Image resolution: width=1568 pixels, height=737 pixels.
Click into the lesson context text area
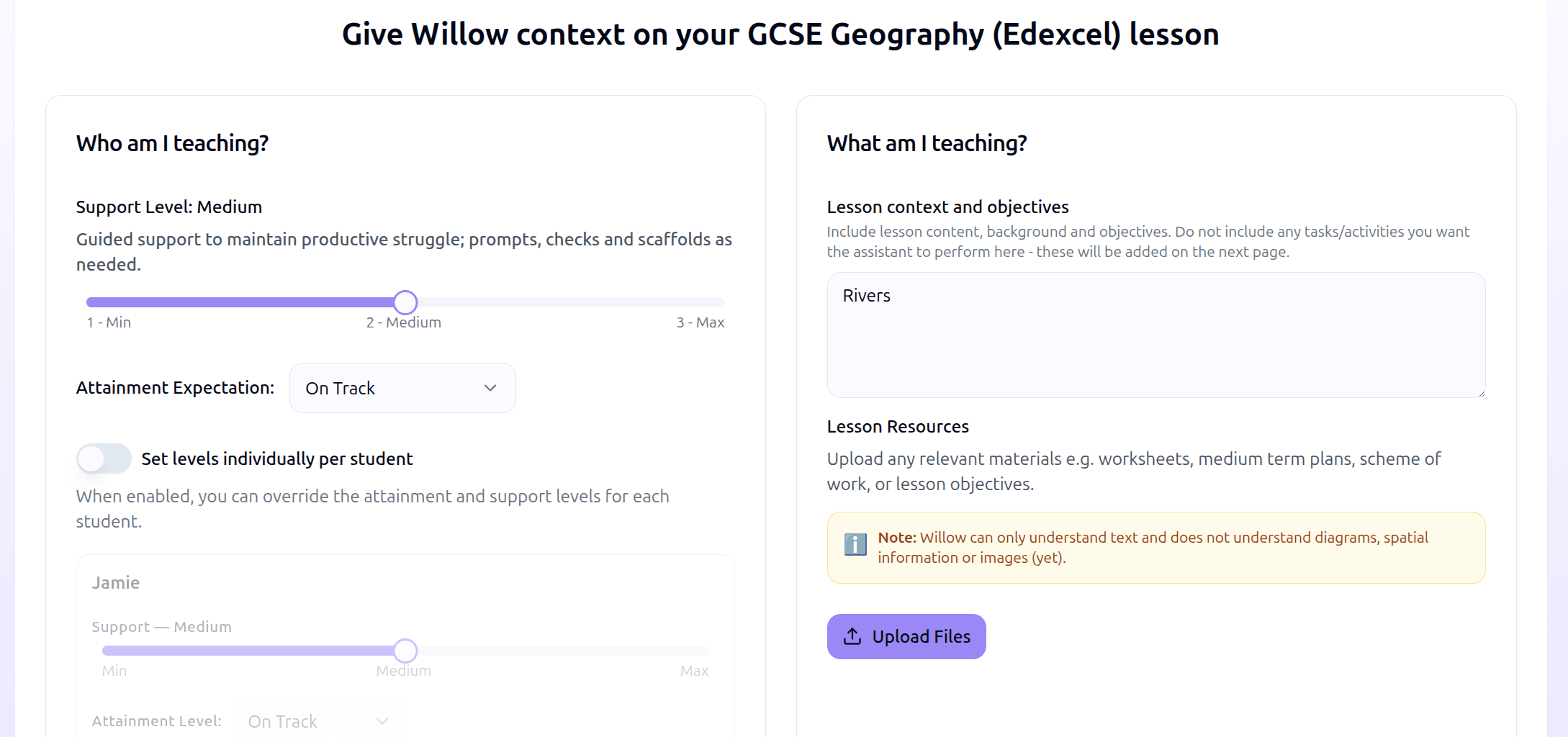[1155, 335]
